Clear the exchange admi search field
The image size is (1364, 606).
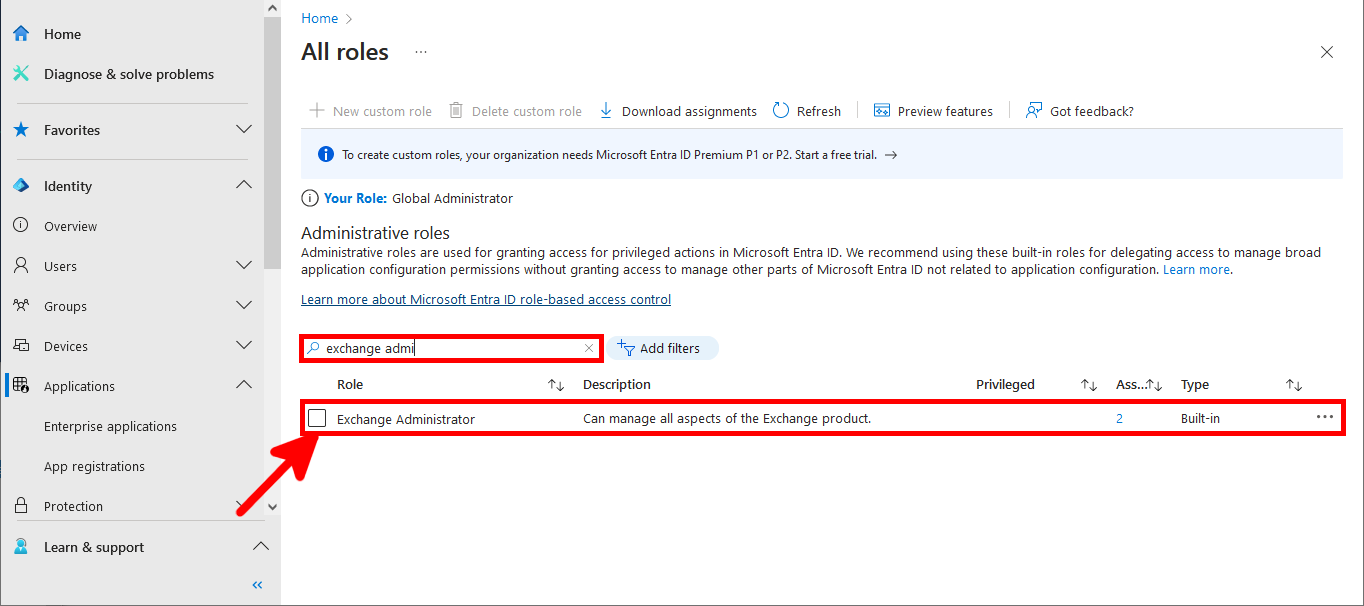(589, 347)
